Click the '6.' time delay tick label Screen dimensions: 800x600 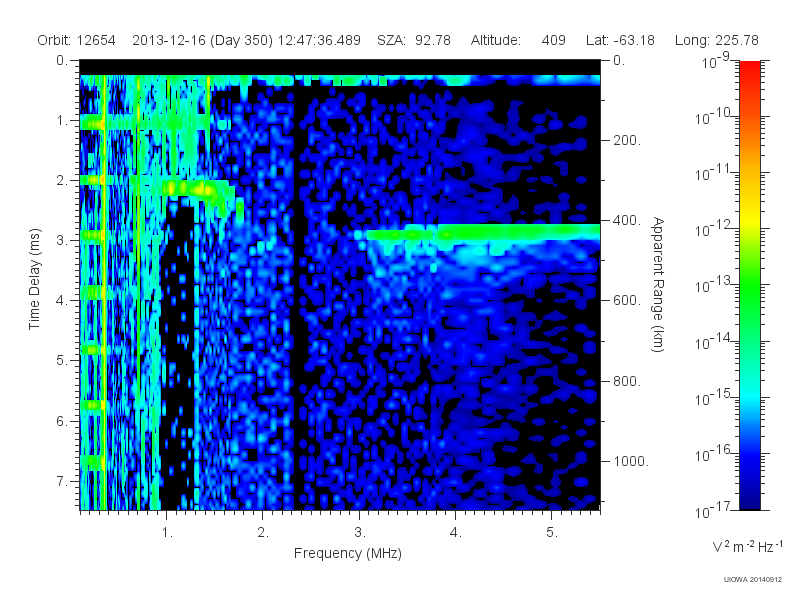tap(62, 421)
